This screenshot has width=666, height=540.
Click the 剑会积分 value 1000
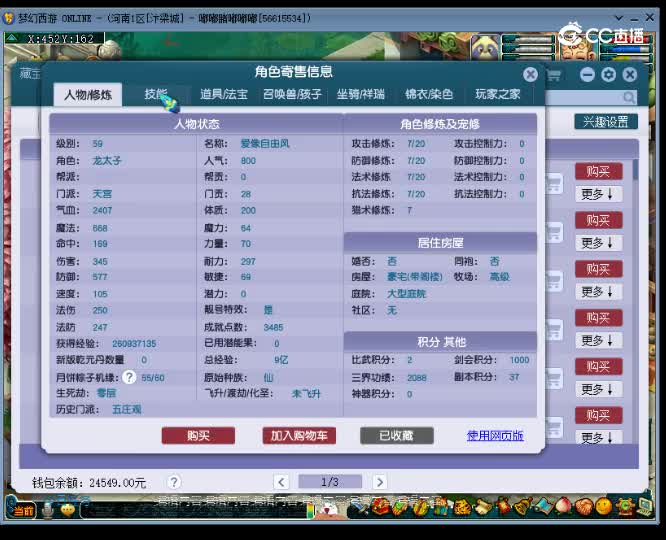(x=519, y=360)
